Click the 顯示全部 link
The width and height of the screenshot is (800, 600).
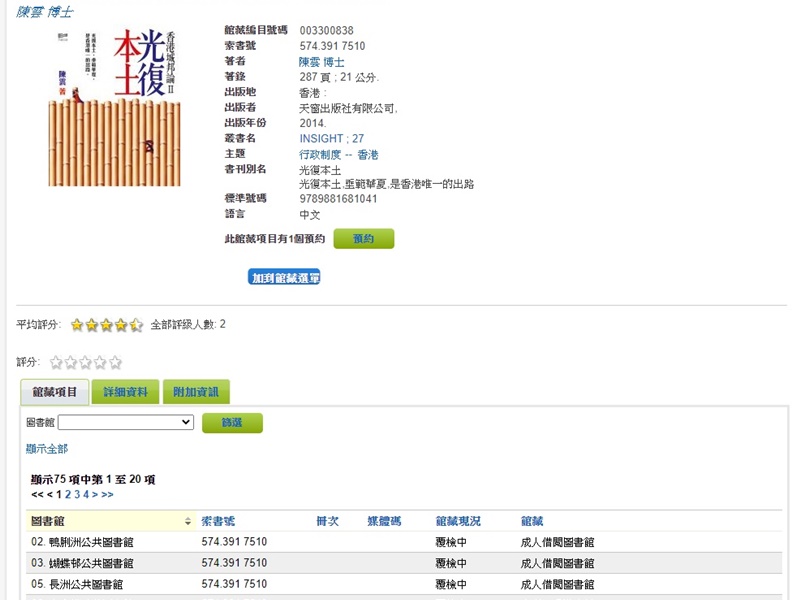point(47,449)
